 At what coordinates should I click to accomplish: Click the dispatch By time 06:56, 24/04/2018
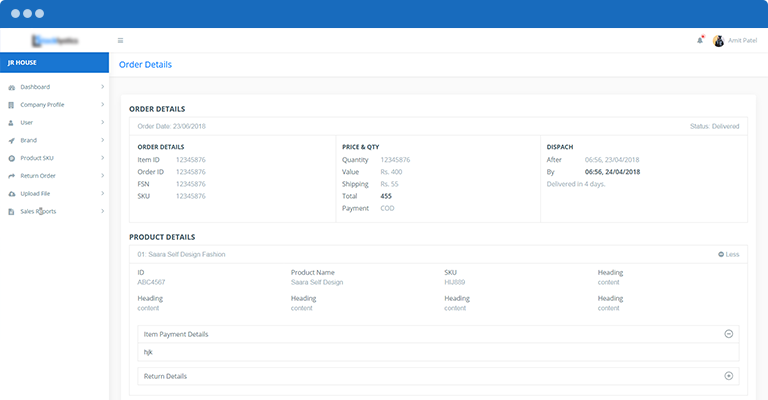[612, 172]
